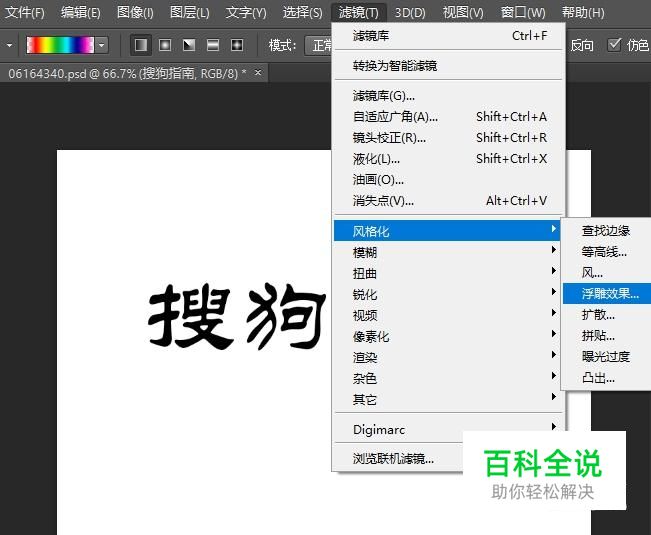Select the diamond gradient icon
Screen dimensions: 651x535
click(237, 45)
